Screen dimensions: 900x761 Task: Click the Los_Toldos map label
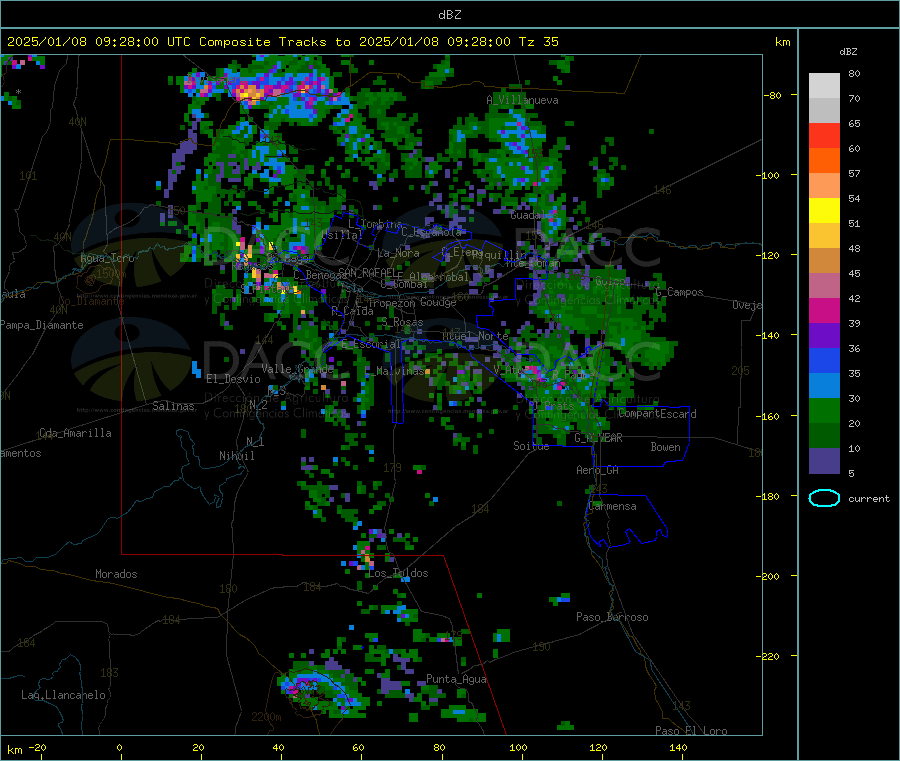[398, 573]
